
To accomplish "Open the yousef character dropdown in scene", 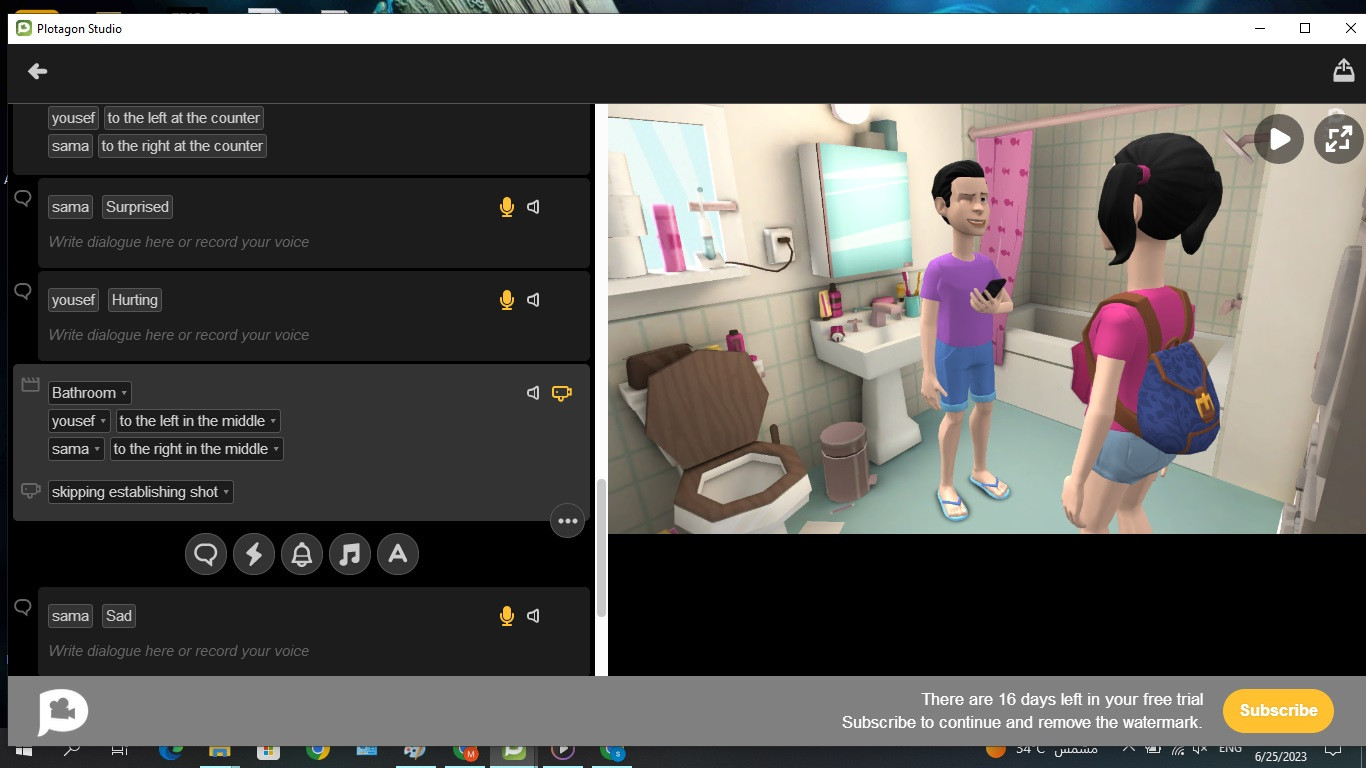I will (79, 421).
